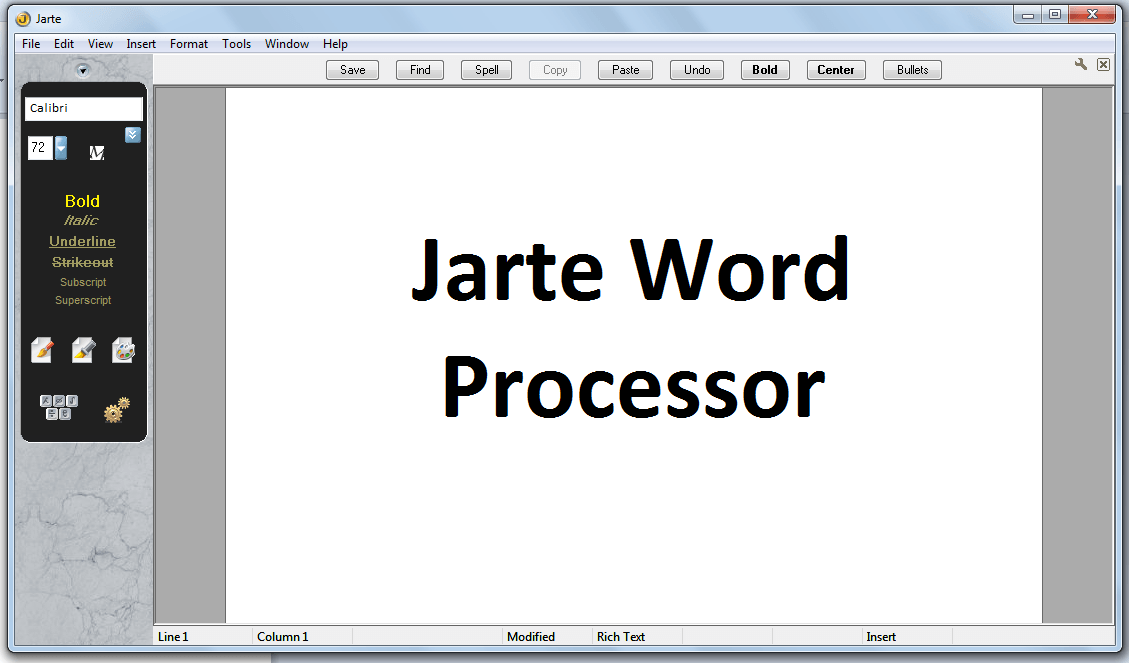Open the Tools menu
Screen dimensions: 1129x663
pyautogui.click(x=236, y=44)
